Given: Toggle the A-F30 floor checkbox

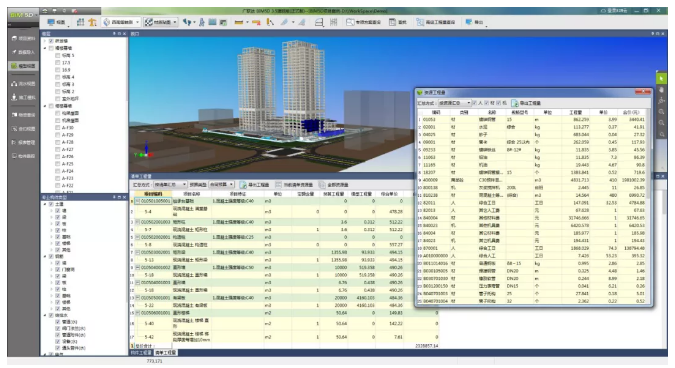Looking at the screenshot, I should point(58,127).
